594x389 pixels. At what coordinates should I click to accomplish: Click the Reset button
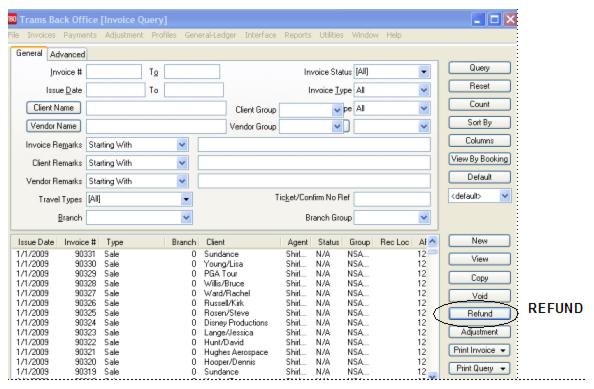point(479,86)
